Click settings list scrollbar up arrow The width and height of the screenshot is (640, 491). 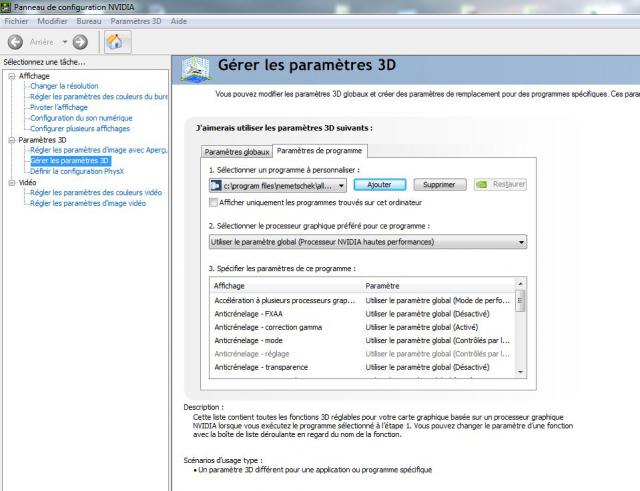(x=520, y=284)
